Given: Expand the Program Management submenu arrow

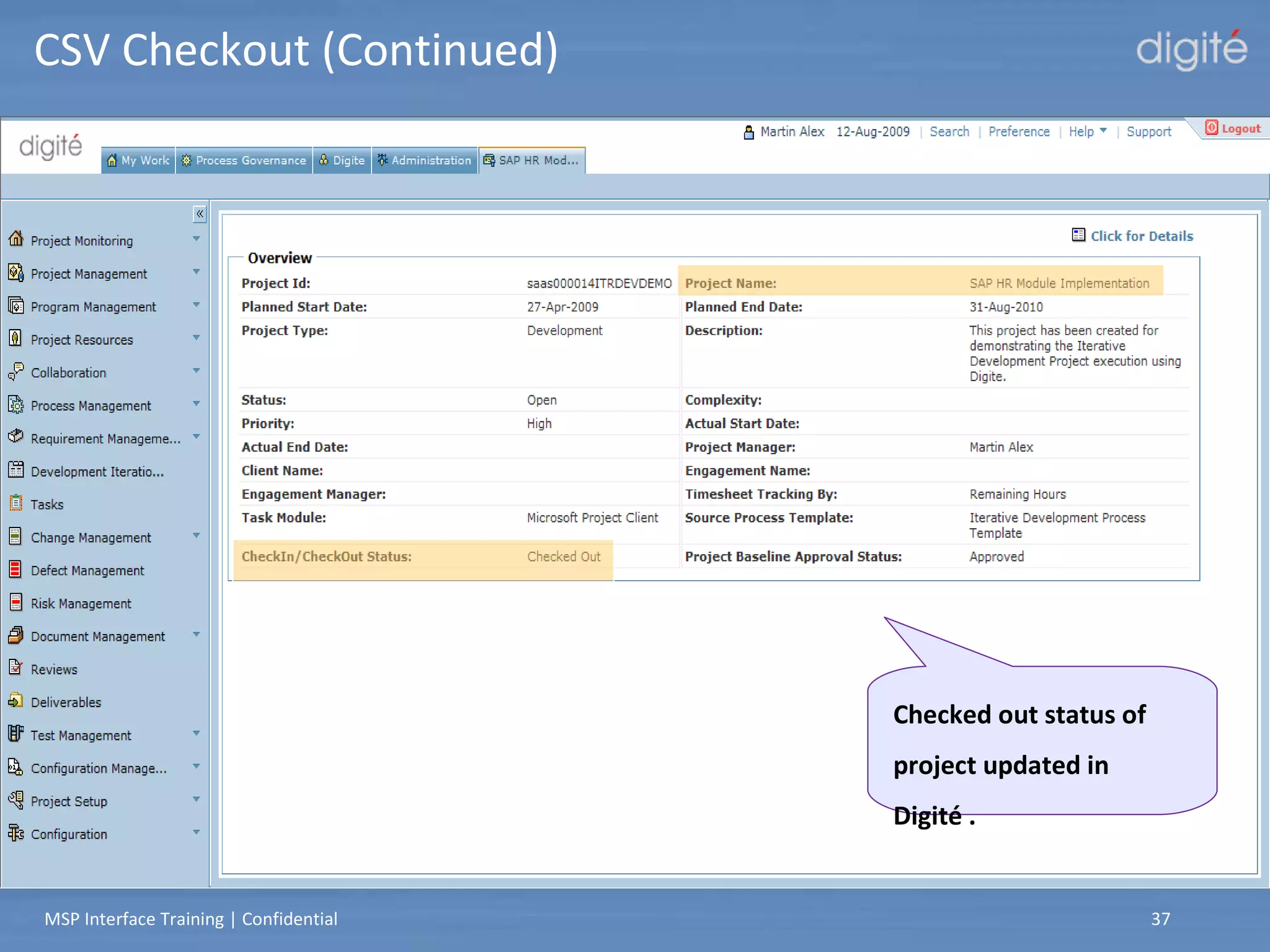Looking at the screenshot, I should coord(196,305).
